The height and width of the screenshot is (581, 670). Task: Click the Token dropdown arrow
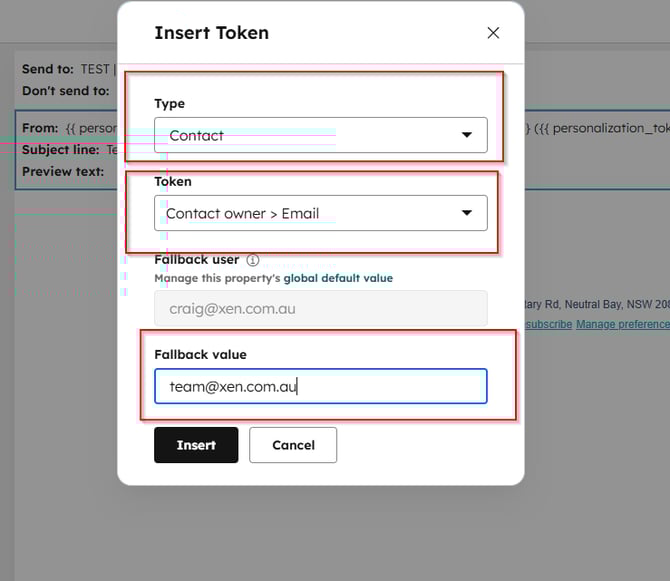467,213
